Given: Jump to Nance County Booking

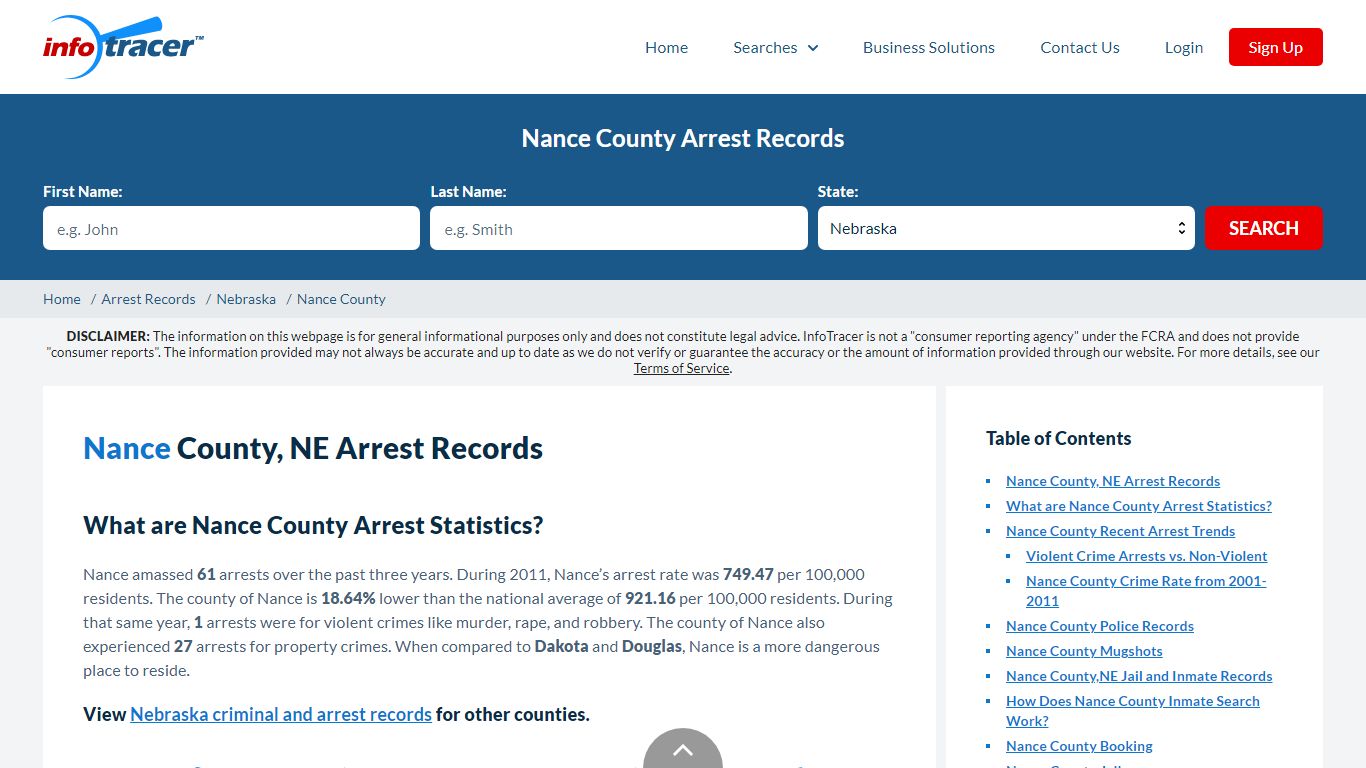Looking at the screenshot, I should pyautogui.click(x=1079, y=746).
